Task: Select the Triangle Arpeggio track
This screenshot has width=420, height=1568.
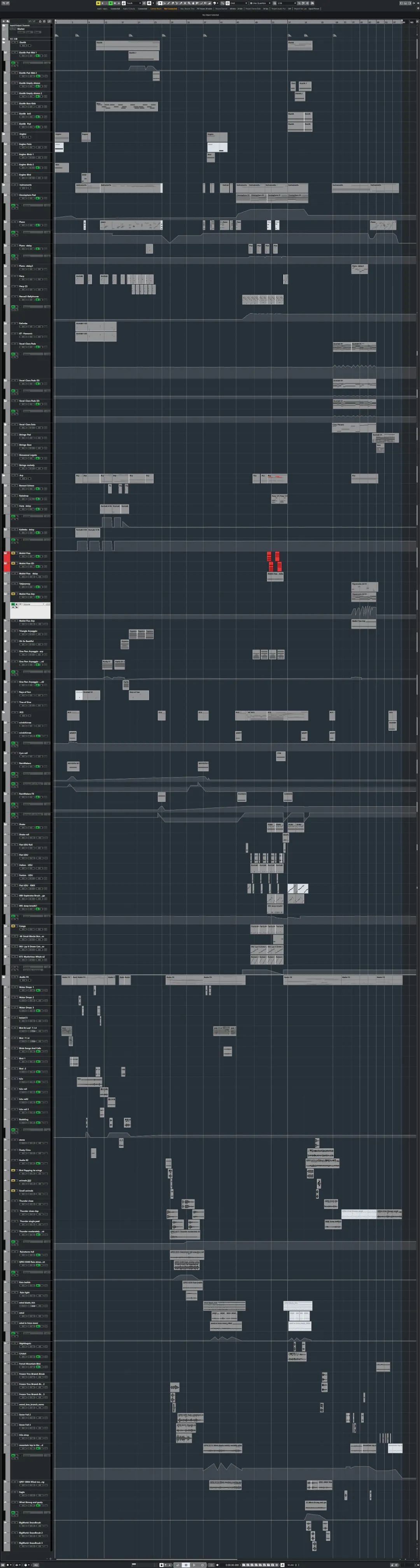Action: click(x=28, y=631)
